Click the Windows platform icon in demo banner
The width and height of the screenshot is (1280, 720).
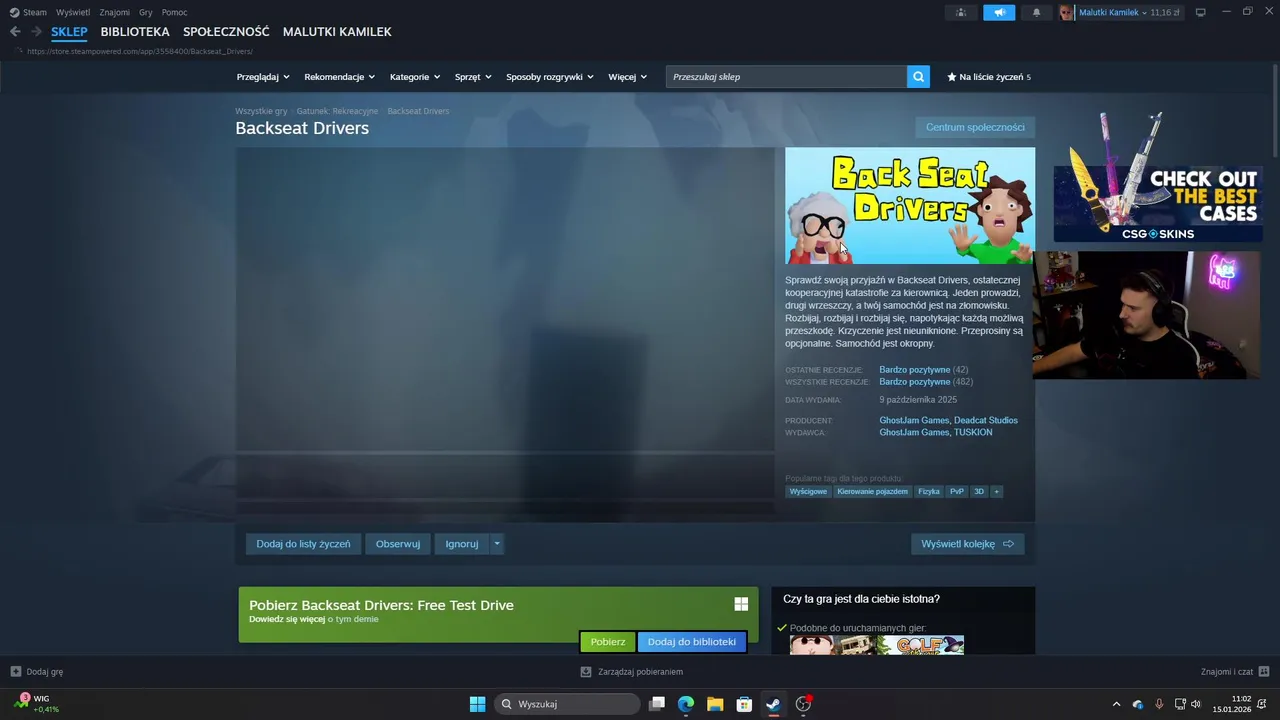coord(741,604)
